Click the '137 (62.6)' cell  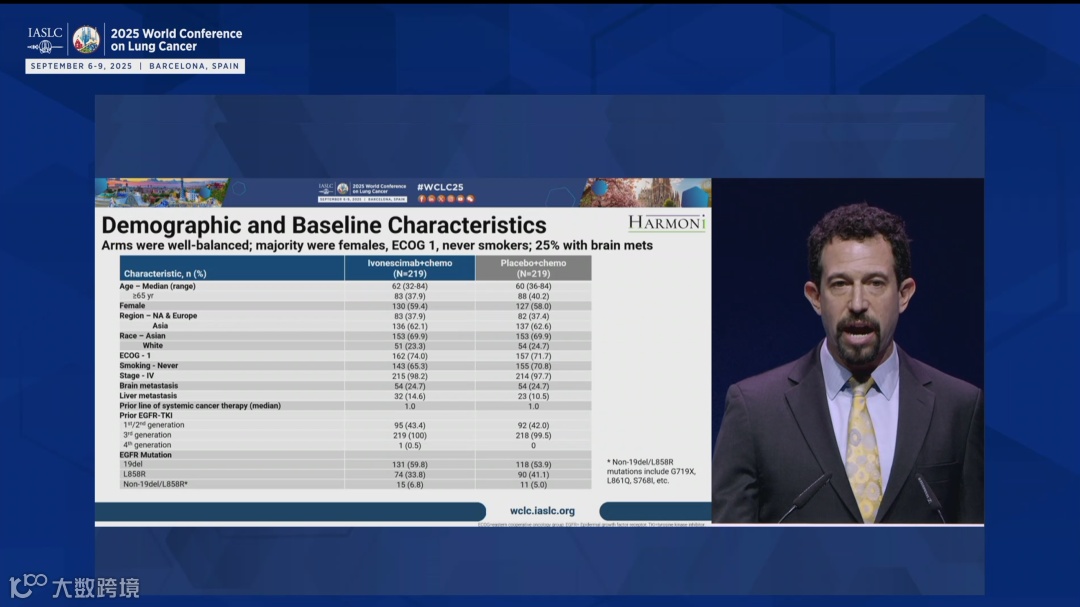[x=533, y=326]
